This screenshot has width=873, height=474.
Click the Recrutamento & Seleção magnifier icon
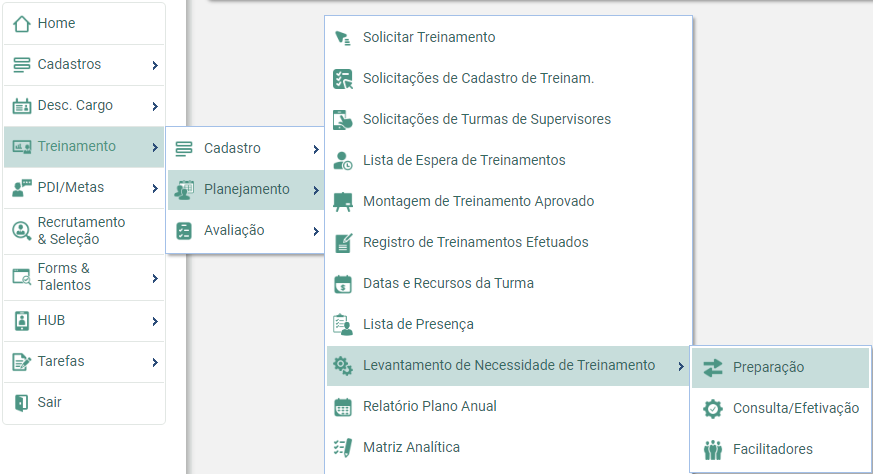pos(22,231)
